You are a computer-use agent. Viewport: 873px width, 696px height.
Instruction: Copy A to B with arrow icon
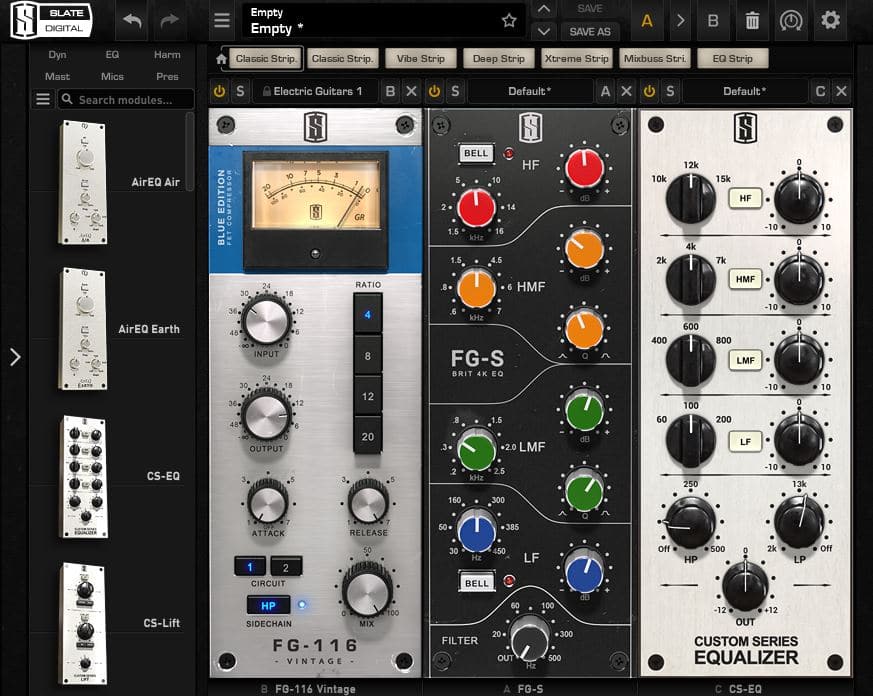click(x=680, y=21)
